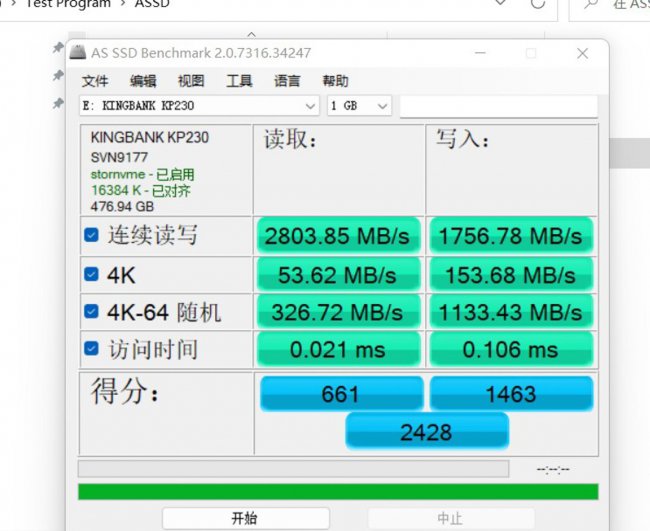Image resolution: width=650 pixels, height=531 pixels.
Task: Click the stornvme - 已启用 driver text
Action: click(143, 175)
